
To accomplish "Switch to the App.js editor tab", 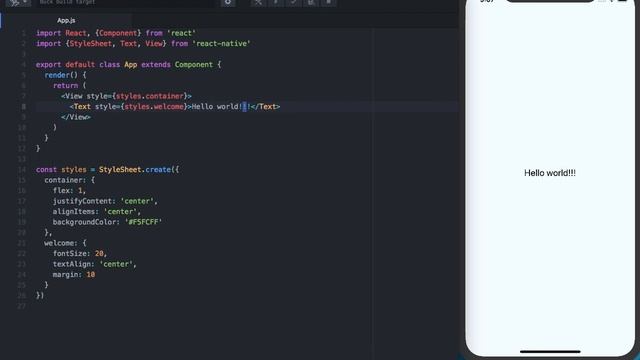I will point(66,20).
